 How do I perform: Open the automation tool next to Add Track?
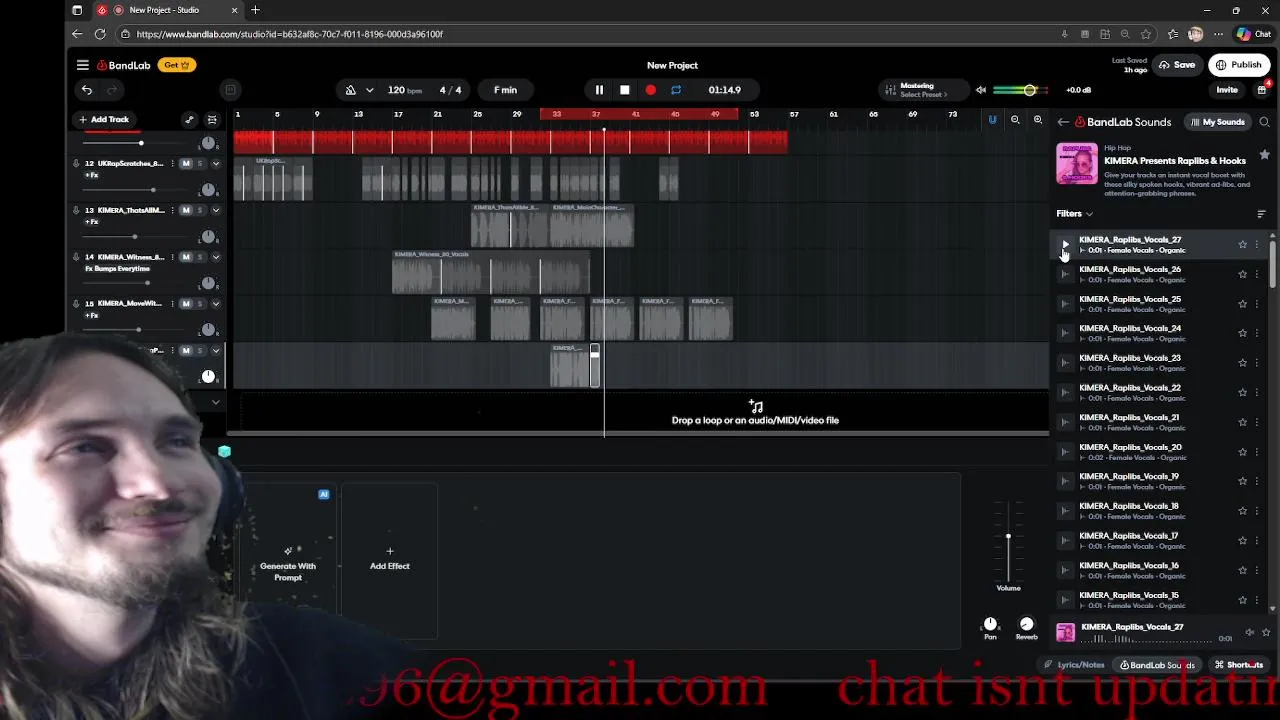(189, 120)
